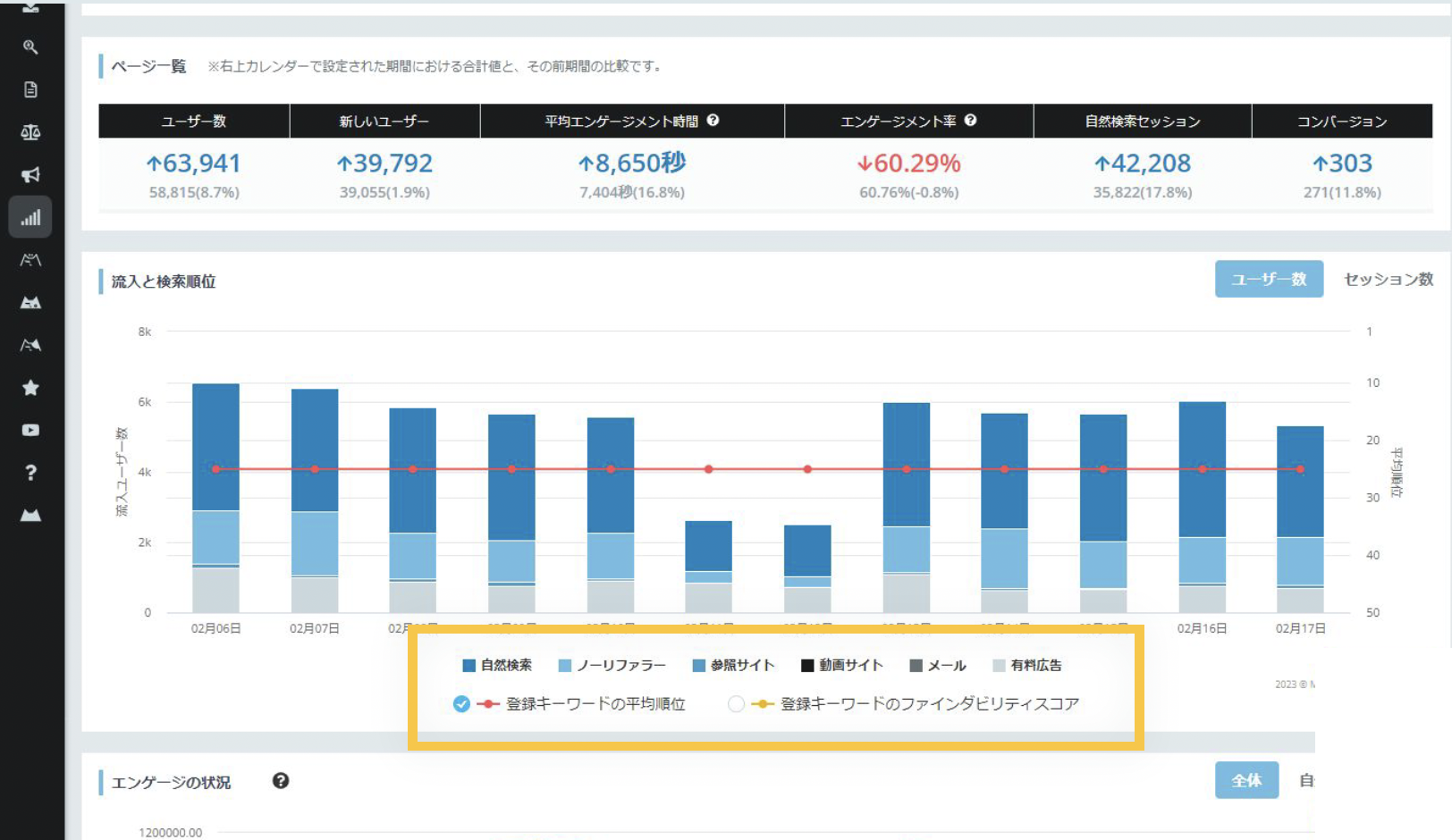The image size is (1452, 840).
Task: Select the bar chart analytics sidebar icon
Action: (30, 217)
